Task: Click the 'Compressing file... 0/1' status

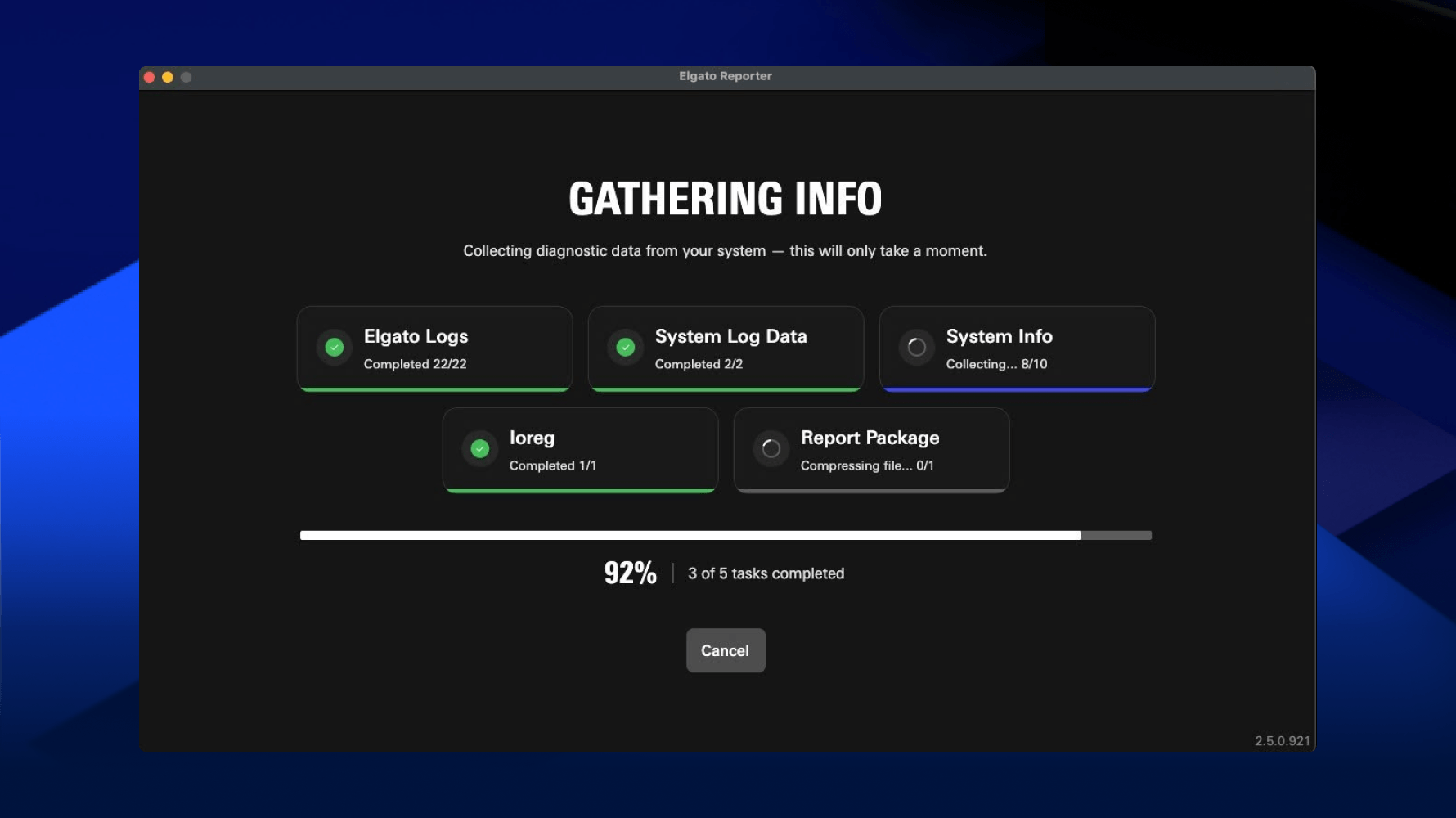Action: point(867,465)
